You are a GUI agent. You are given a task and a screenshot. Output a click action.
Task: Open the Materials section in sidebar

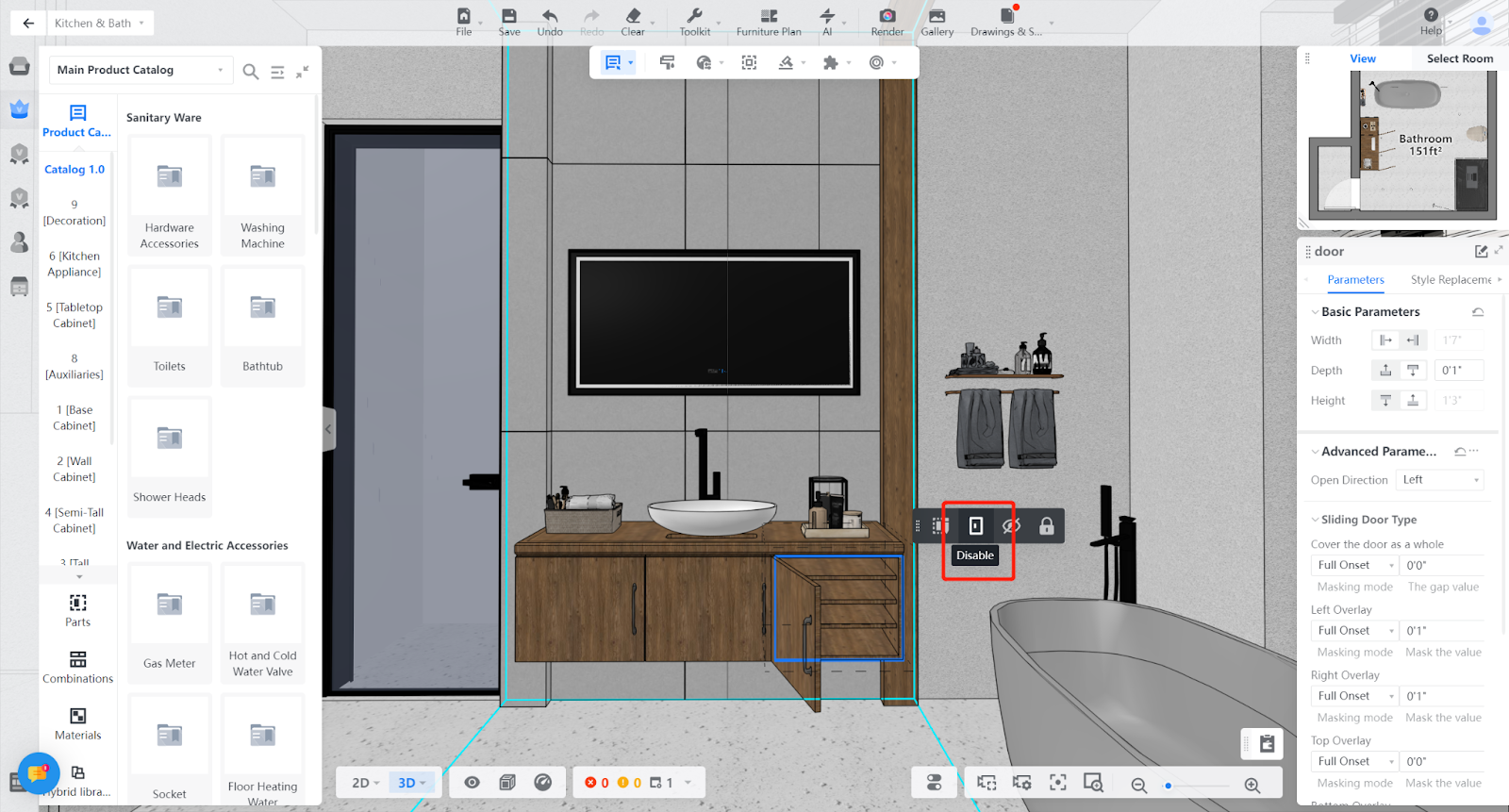coord(78,723)
